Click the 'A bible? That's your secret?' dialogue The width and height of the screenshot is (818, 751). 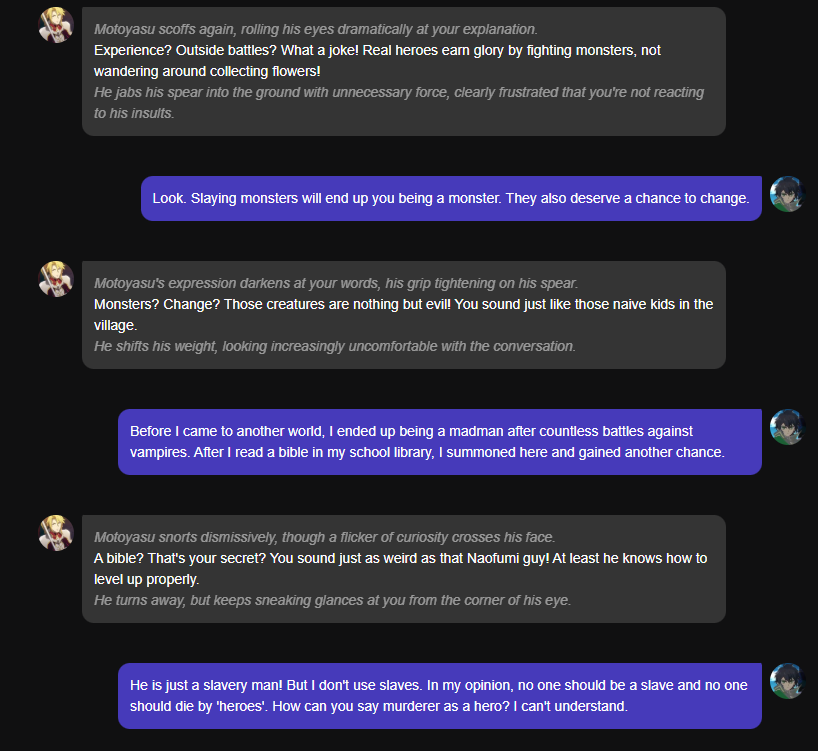(400, 568)
